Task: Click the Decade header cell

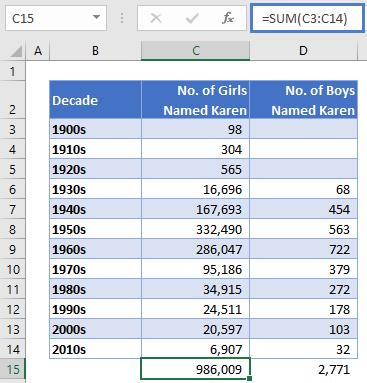Action: [95, 100]
